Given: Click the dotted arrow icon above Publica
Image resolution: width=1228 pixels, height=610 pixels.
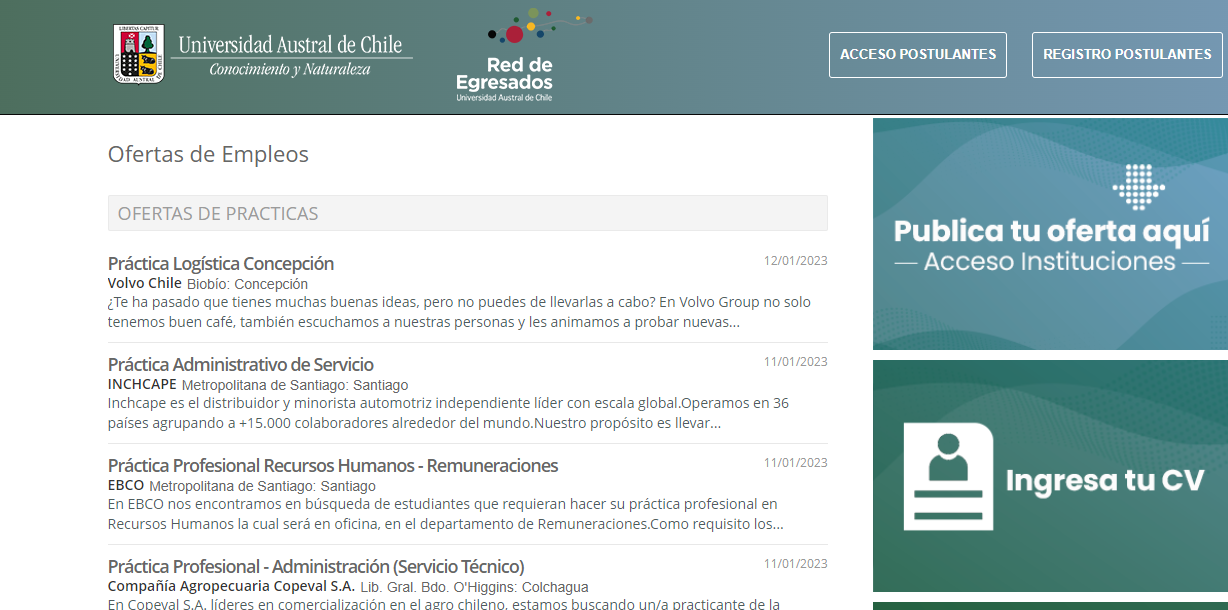Looking at the screenshot, I should coord(1138,187).
